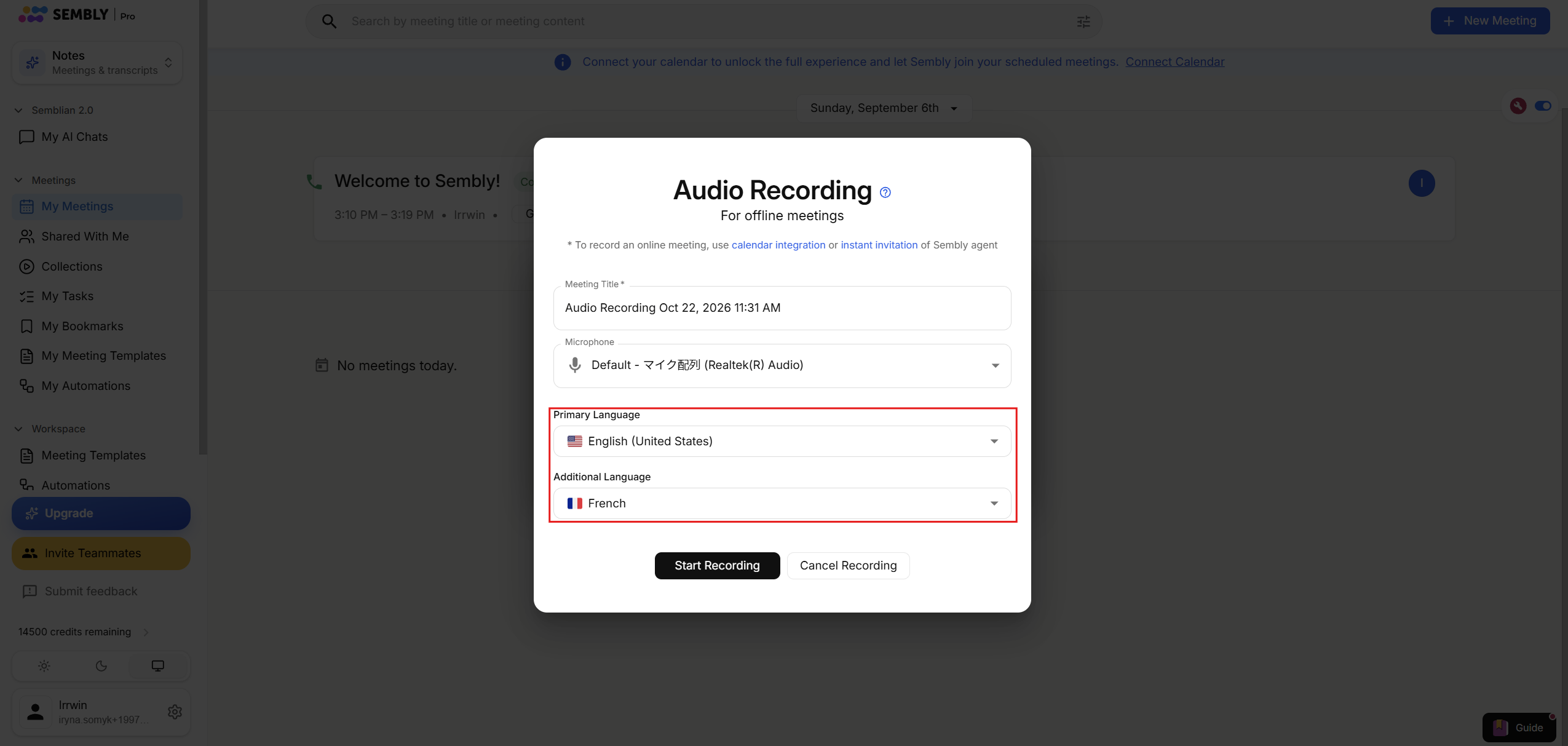Click the search magnifier icon
1568x746 pixels.
pos(329,22)
